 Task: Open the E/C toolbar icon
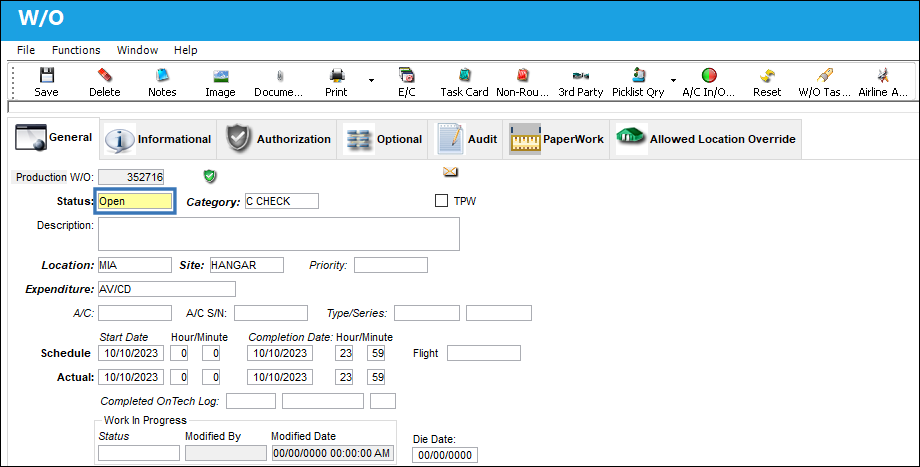tap(407, 75)
